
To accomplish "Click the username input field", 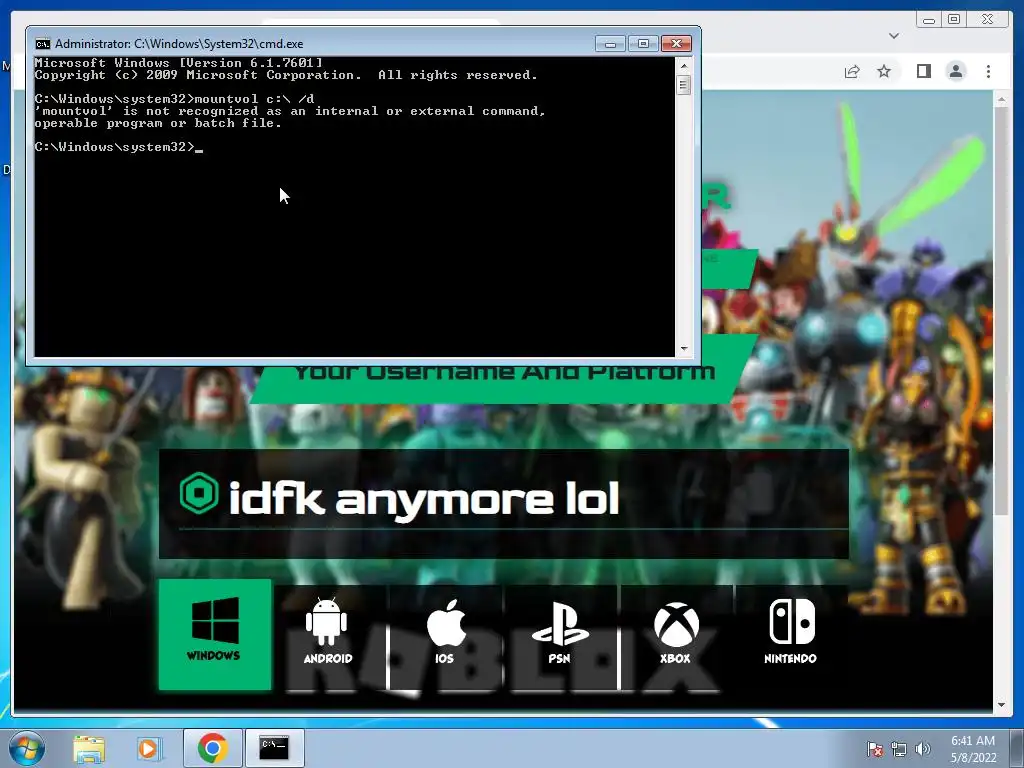I will 504,502.
